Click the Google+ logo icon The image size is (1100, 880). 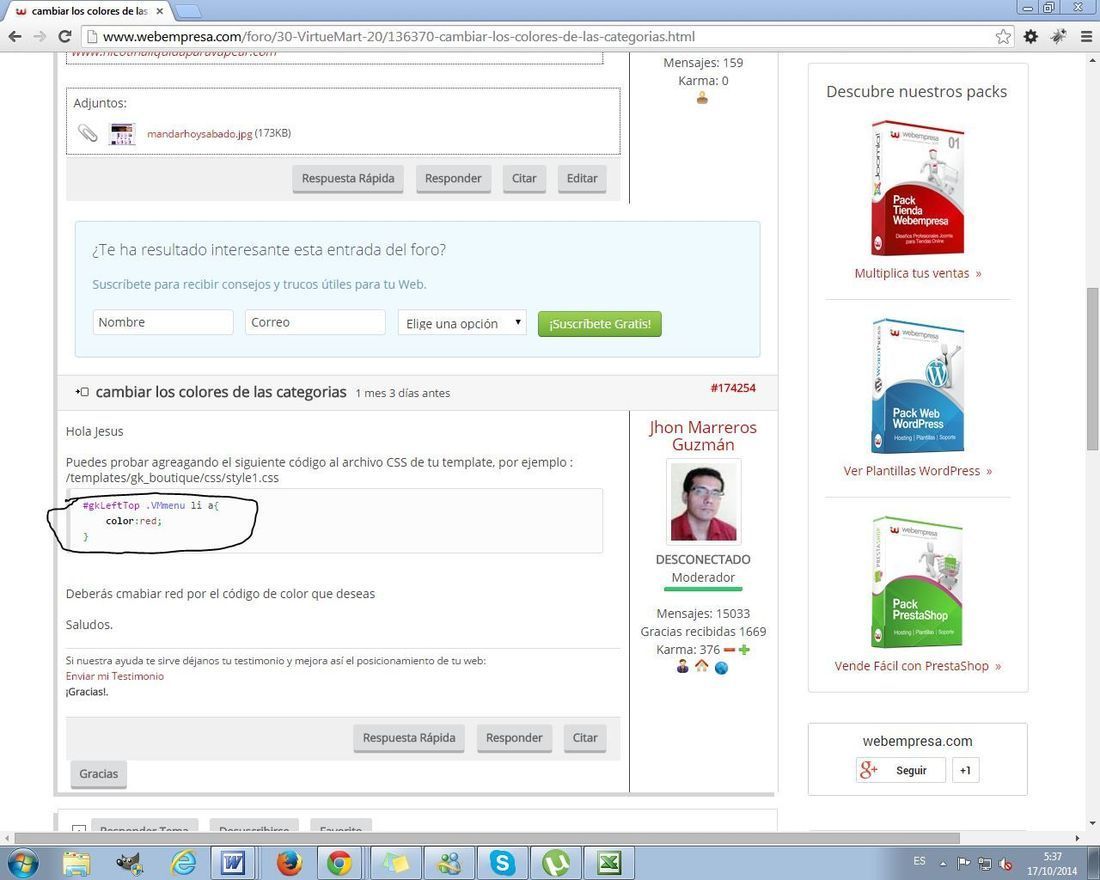click(x=868, y=770)
